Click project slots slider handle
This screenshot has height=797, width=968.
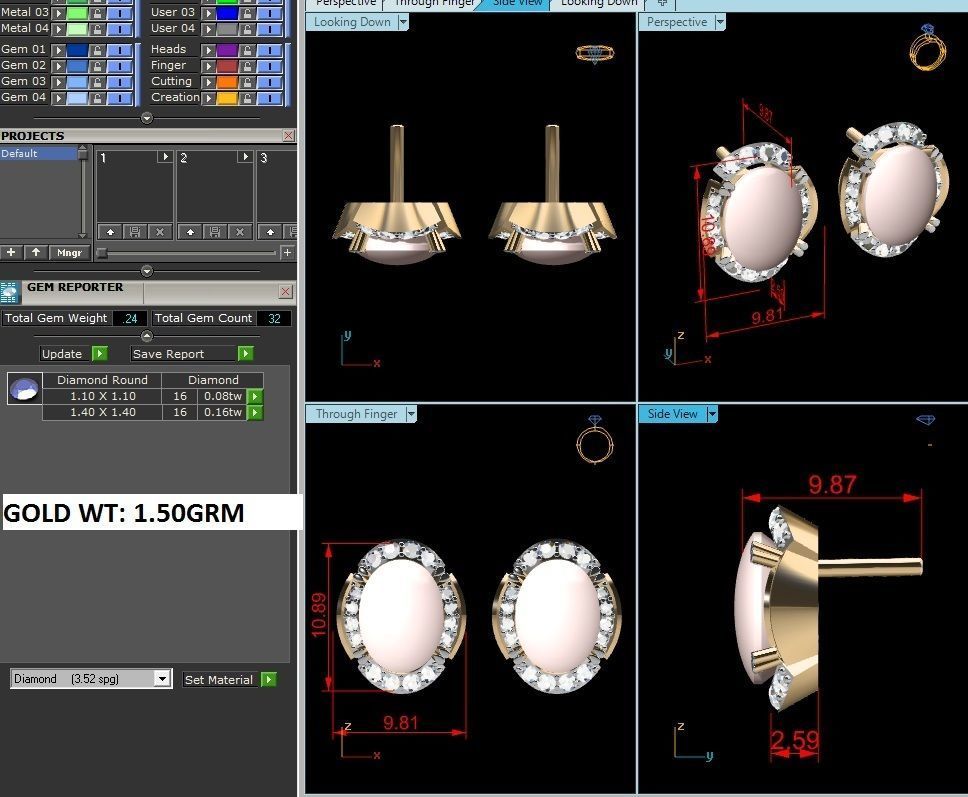[x=102, y=252]
